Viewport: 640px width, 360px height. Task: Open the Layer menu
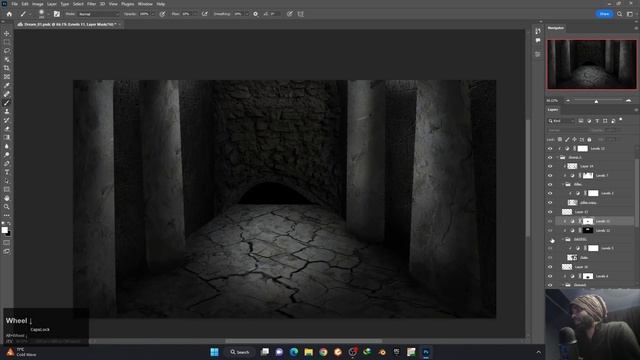52,4
